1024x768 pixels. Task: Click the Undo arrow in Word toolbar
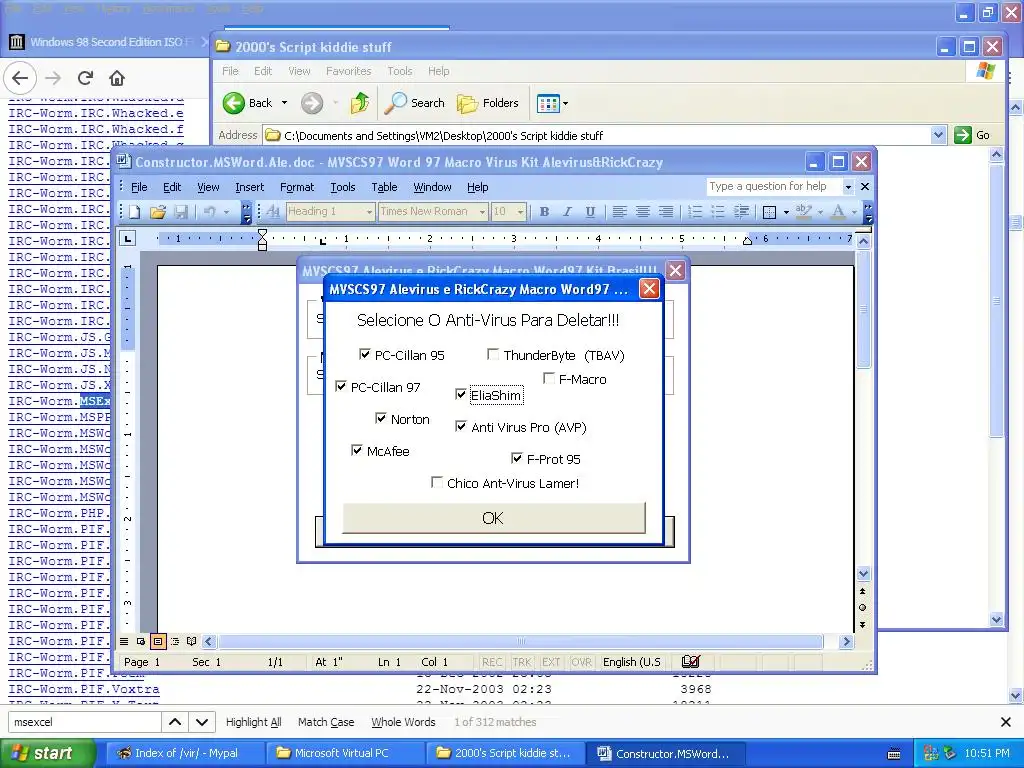[210, 212]
